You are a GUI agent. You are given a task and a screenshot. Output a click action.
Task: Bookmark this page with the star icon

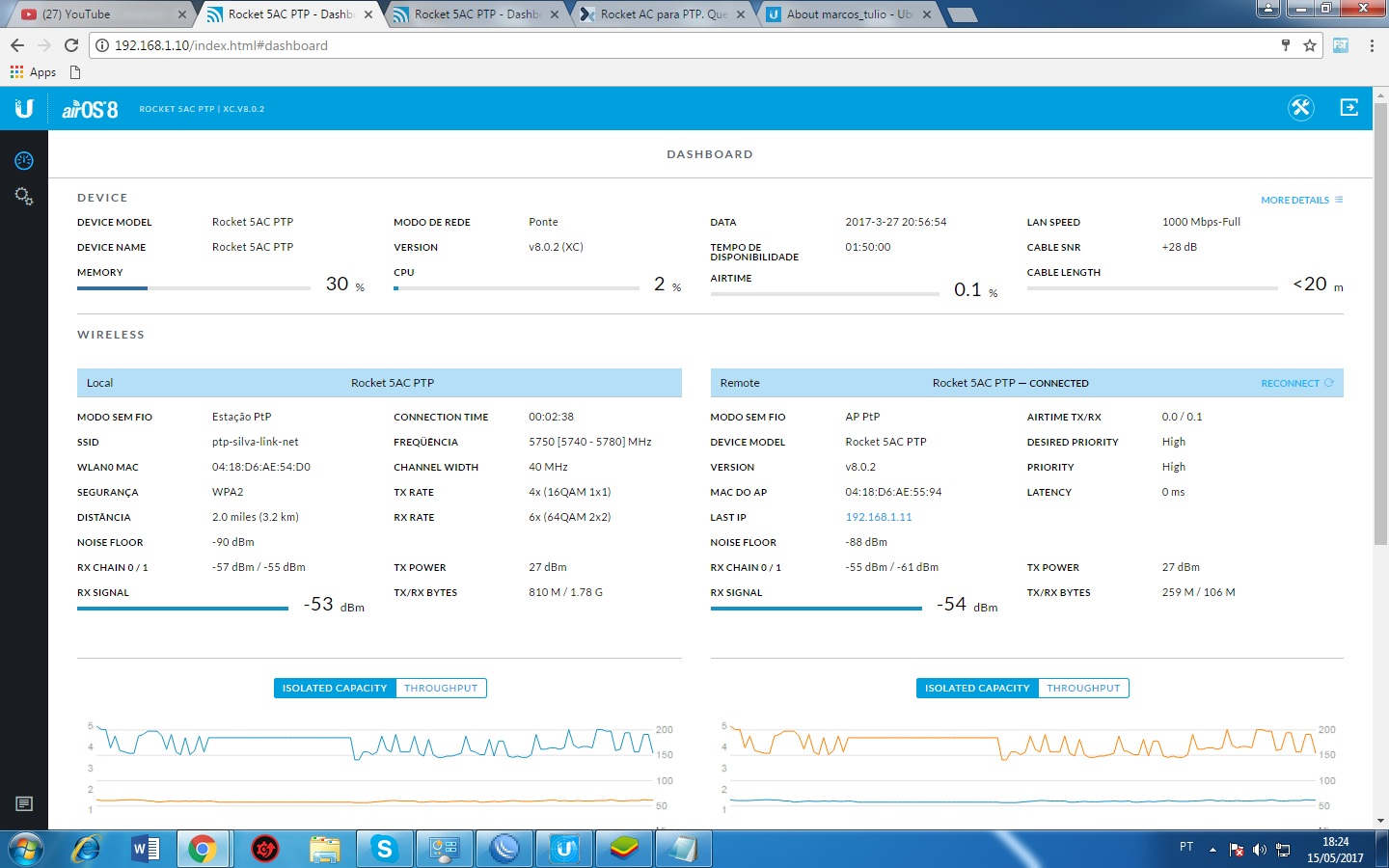(x=1310, y=45)
